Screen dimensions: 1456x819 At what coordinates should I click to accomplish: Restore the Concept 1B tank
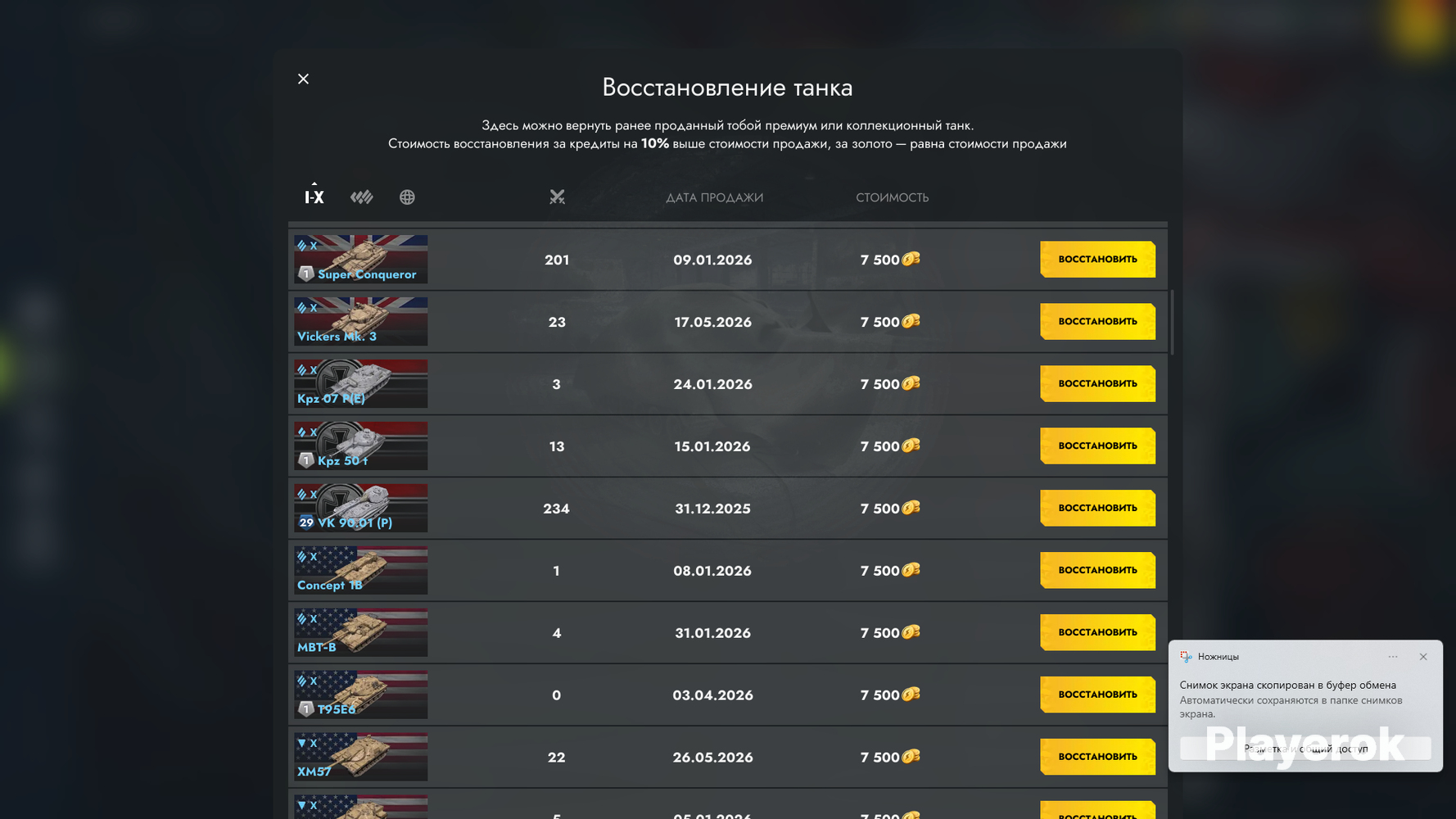(1097, 570)
